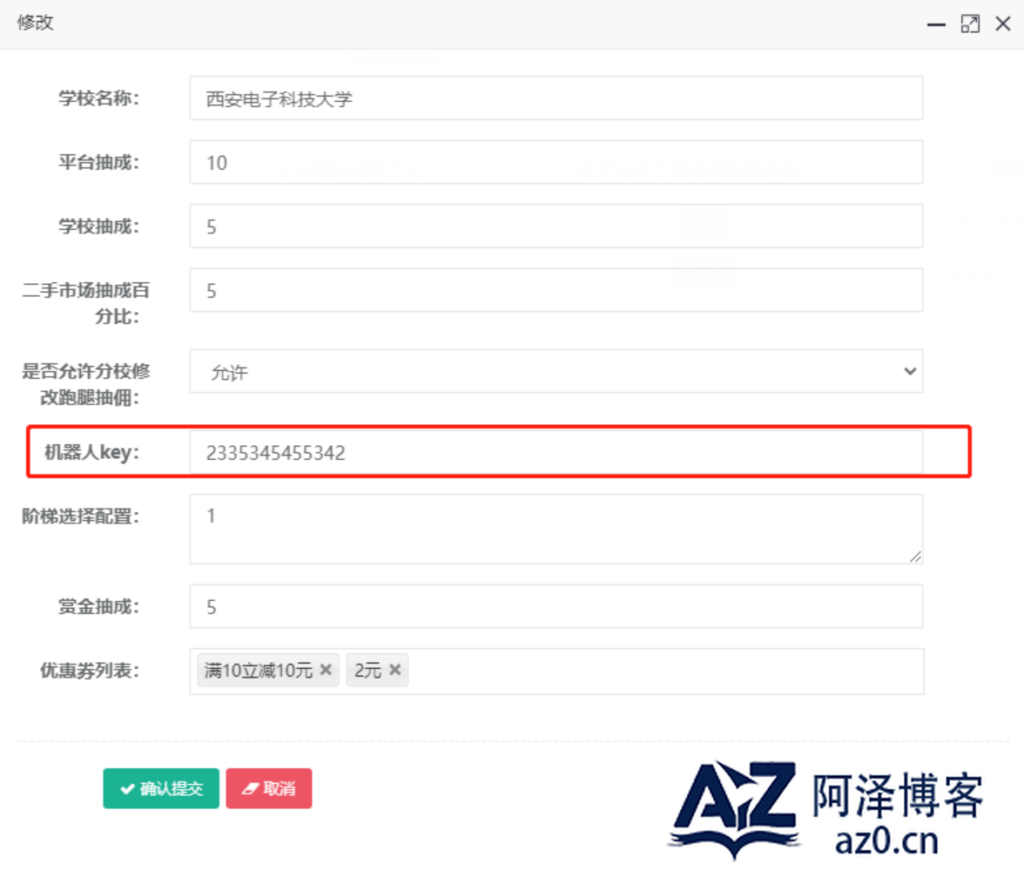Grab the textarea resize handle in 阶梯选择配置
The image size is (1024, 891).
tap(916, 557)
